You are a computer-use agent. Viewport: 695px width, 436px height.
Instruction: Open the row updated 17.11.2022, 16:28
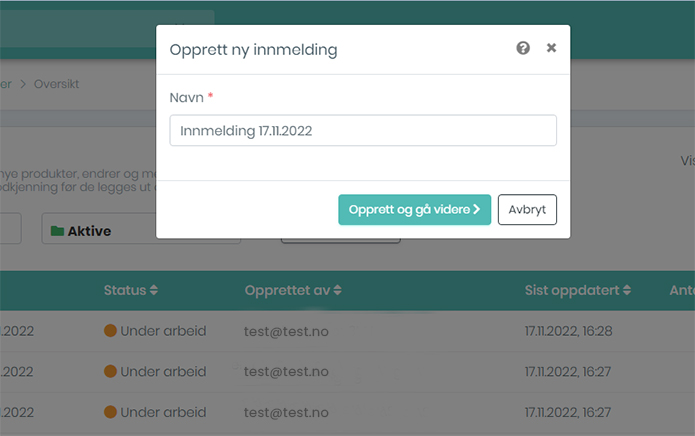[x=568, y=331]
